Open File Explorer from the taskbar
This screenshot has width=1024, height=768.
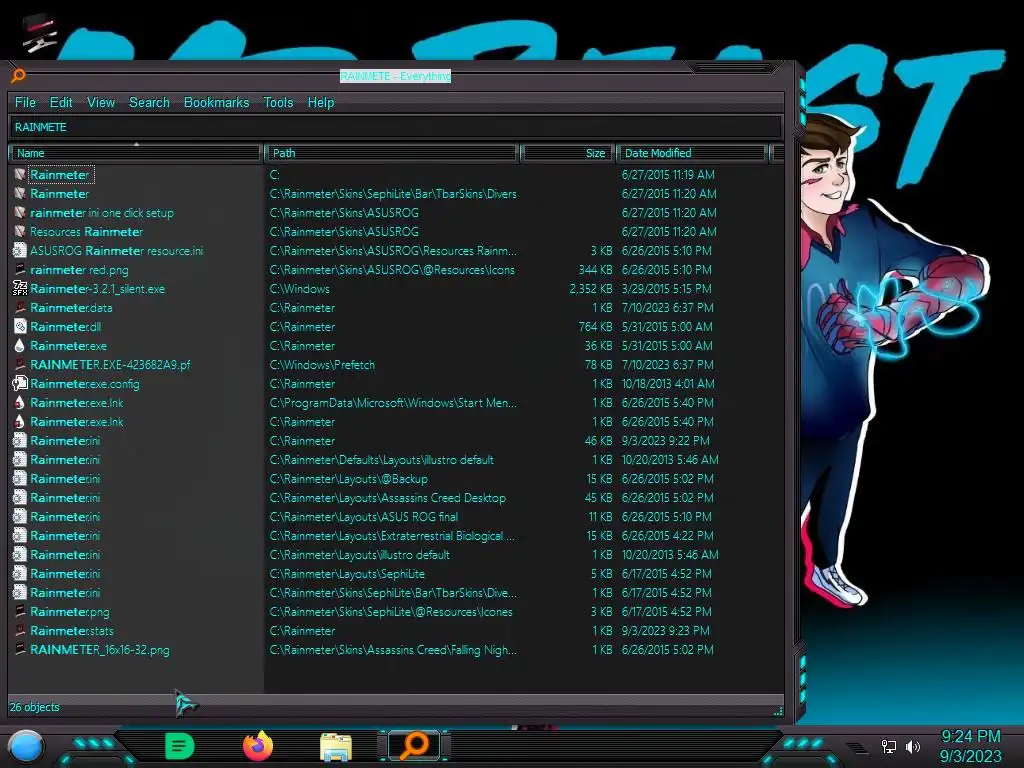click(336, 747)
